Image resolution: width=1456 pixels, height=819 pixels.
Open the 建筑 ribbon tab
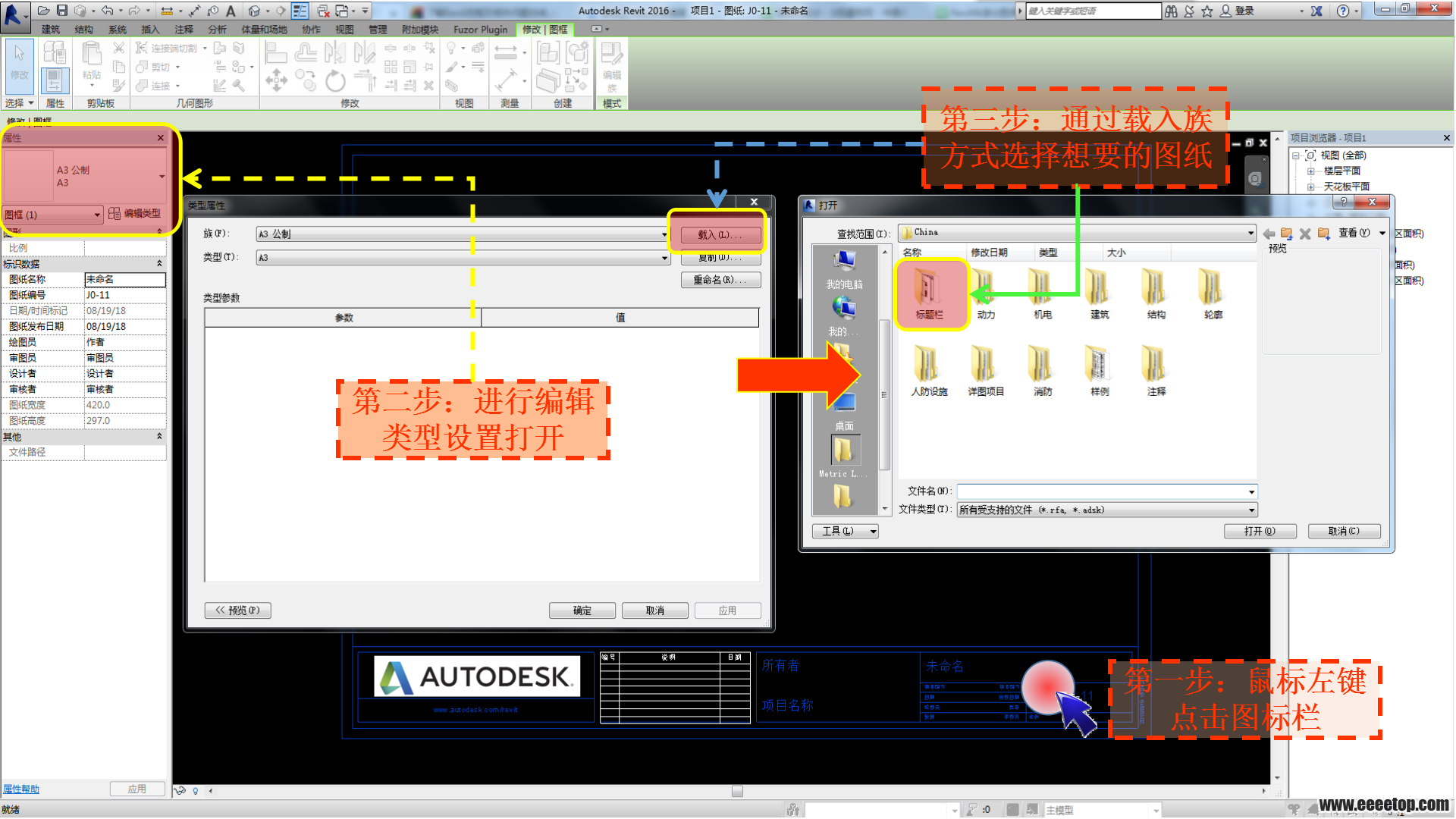click(x=51, y=30)
